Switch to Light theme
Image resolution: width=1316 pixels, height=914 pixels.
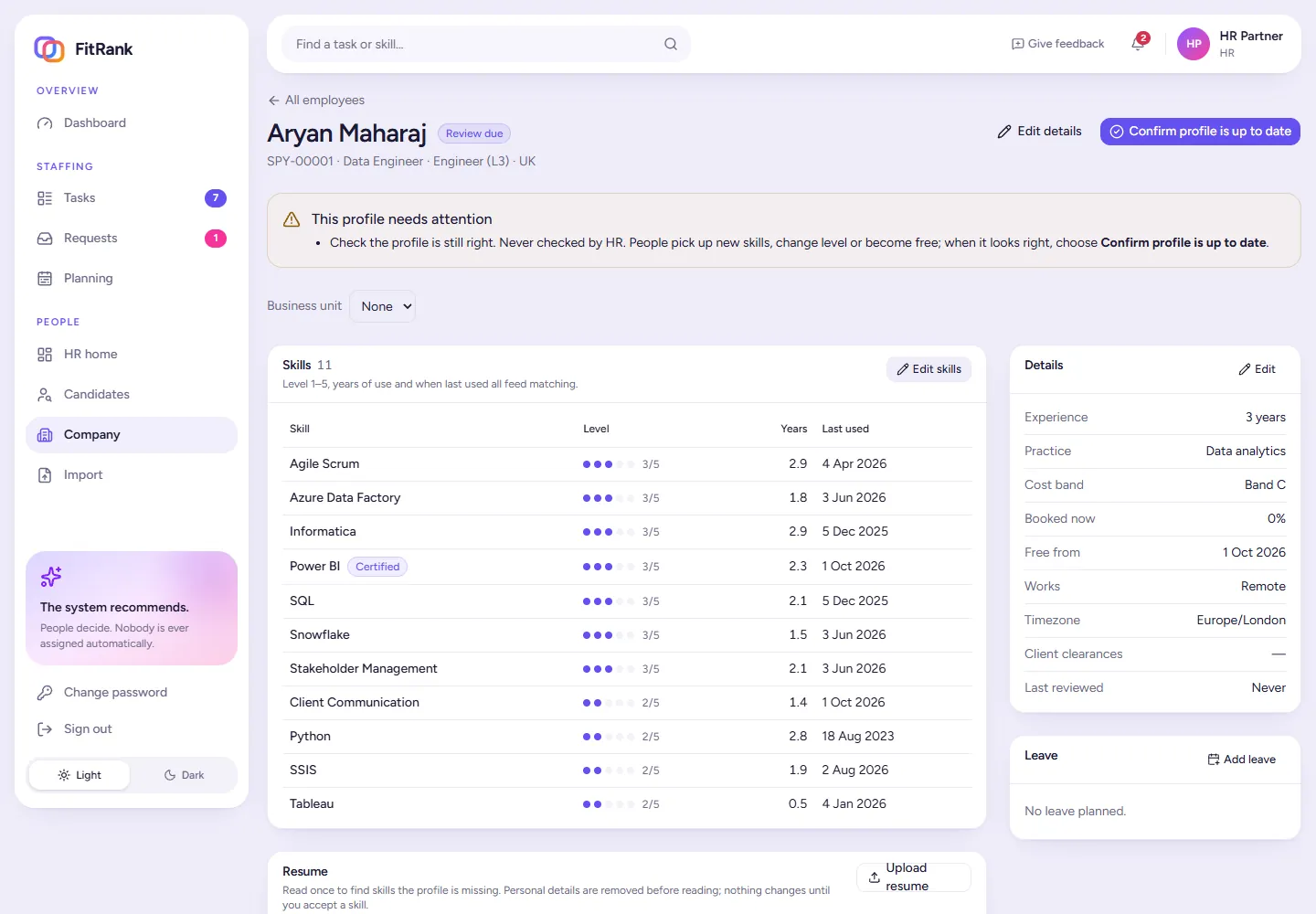[80, 775]
